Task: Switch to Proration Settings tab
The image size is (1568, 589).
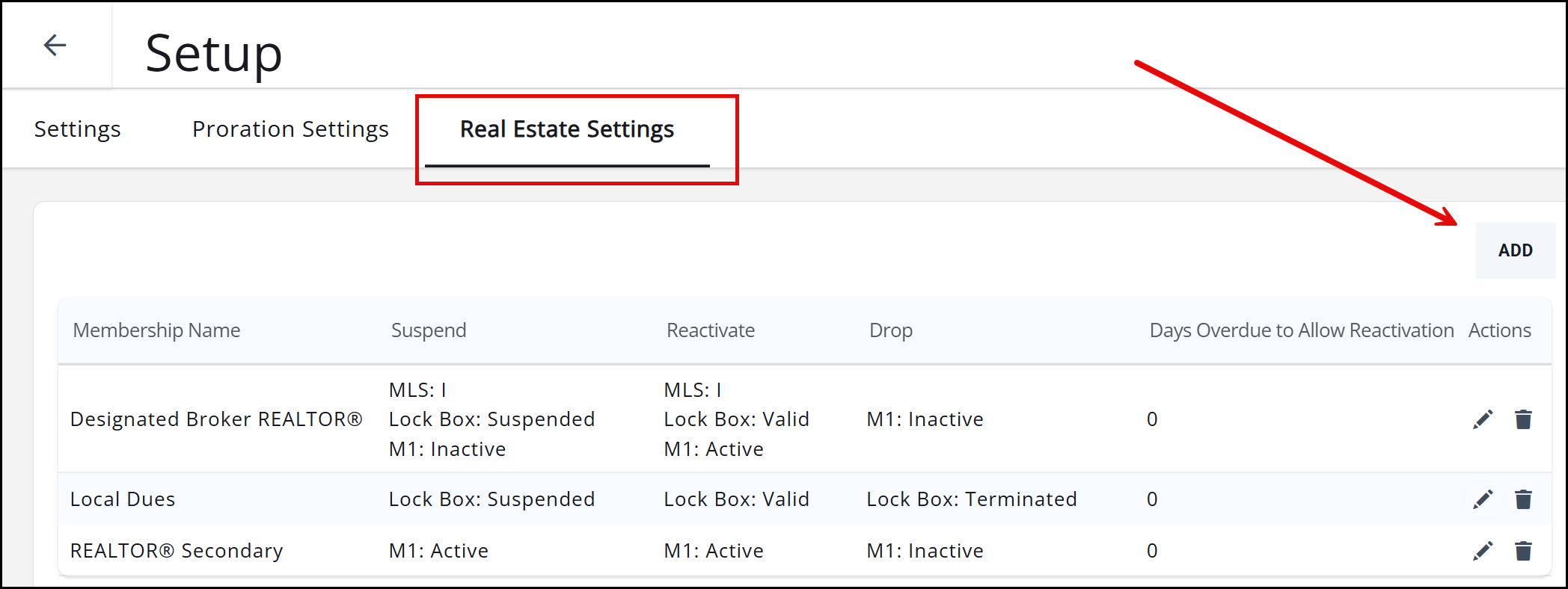Action: click(x=290, y=129)
